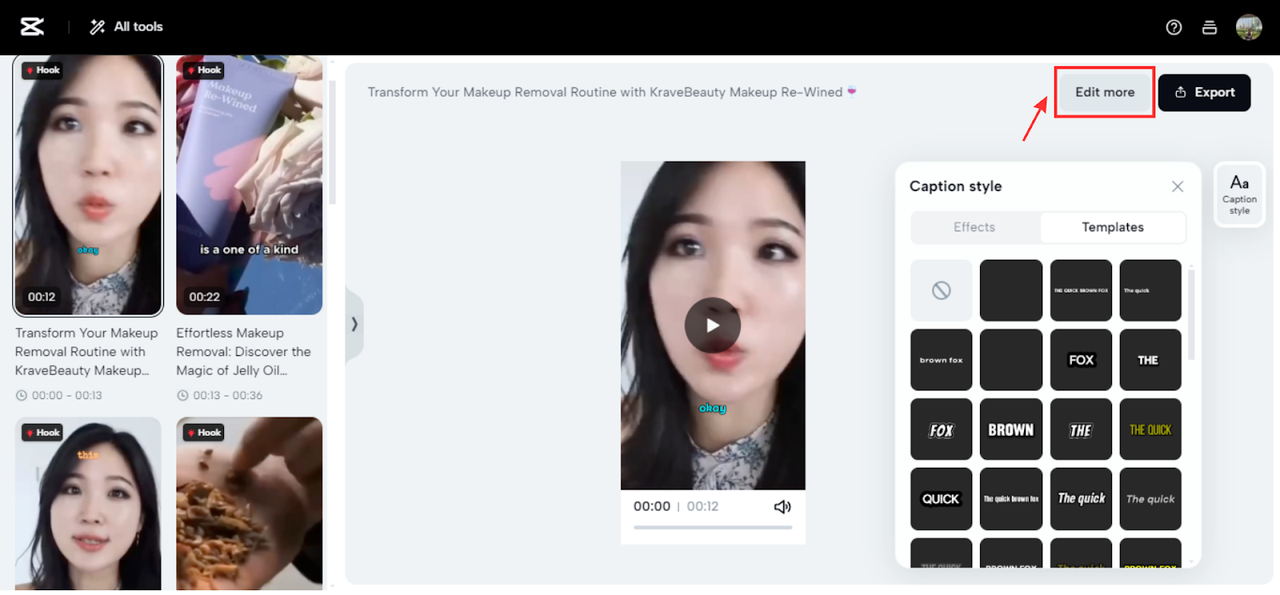
Task: Select the 00:22 Makeup Re-Wined clip thumbnail
Action: coord(249,185)
